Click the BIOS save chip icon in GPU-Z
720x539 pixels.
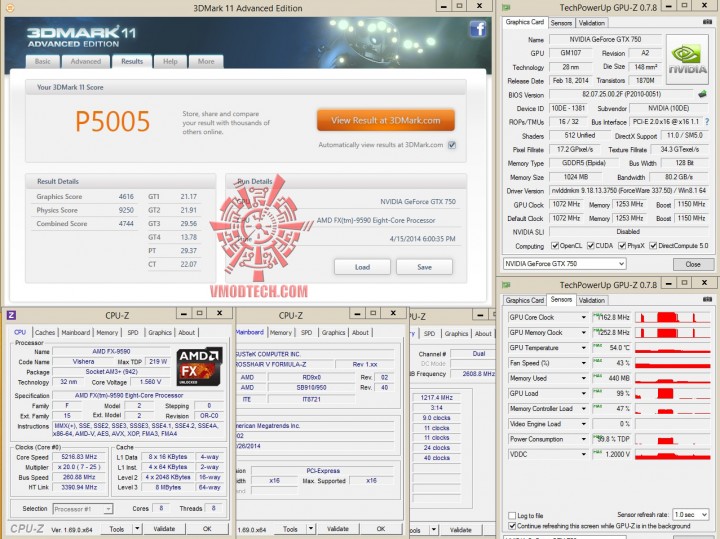coord(702,94)
